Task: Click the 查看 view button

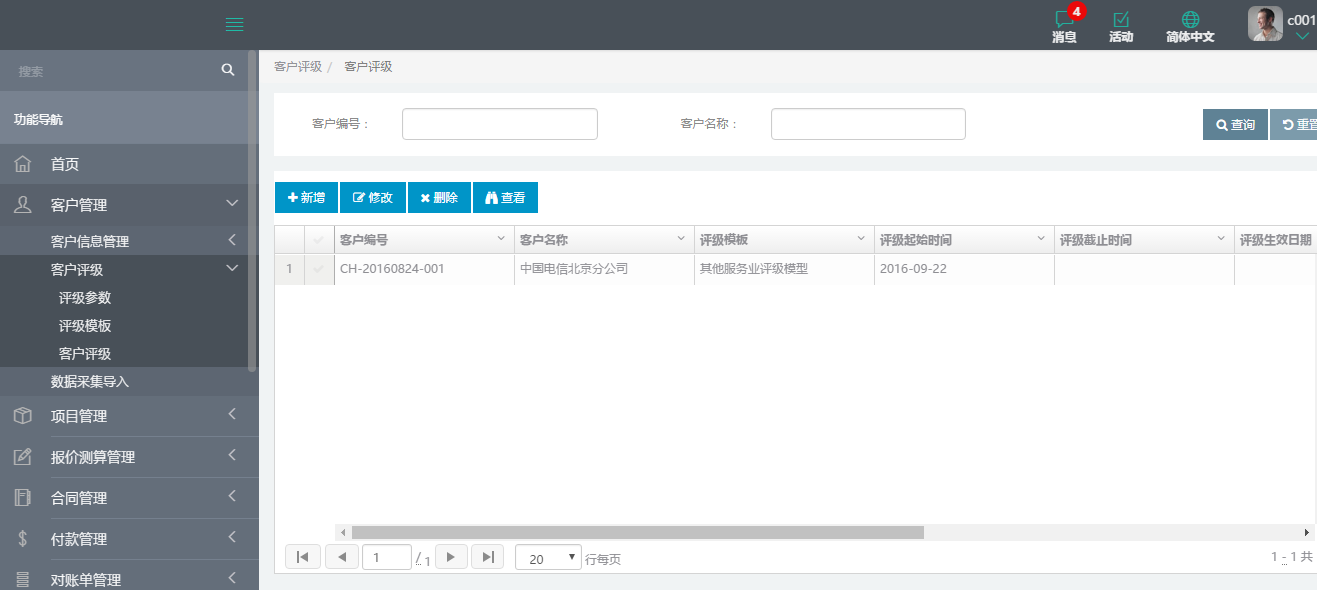Action: (x=505, y=198)
